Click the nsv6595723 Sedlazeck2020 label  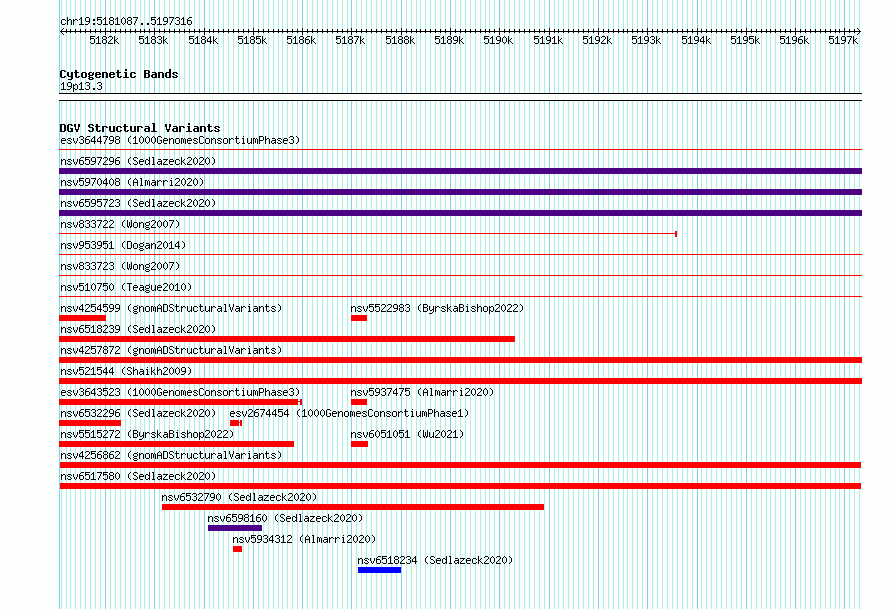click(x=138, y=203)
